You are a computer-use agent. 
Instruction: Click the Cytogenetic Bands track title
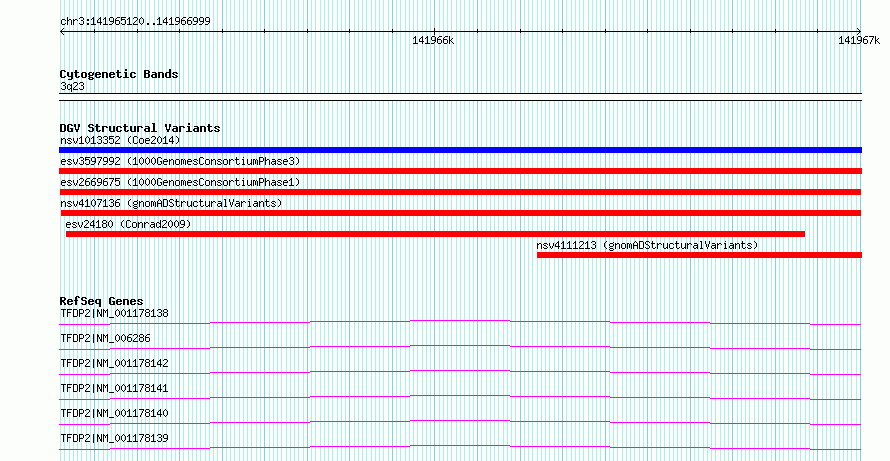pos(119,74)
